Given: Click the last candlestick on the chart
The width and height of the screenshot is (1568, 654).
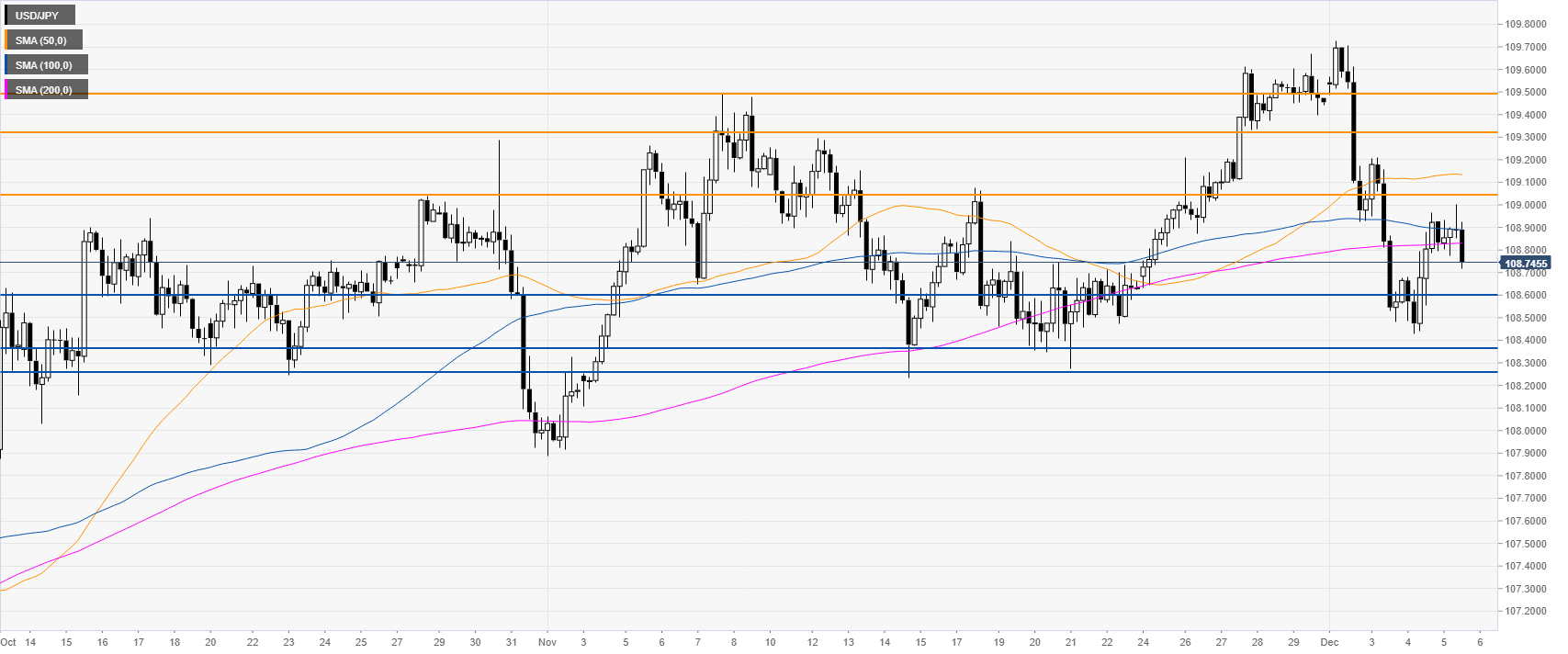Looking at the screenshot, I should (x=1462, y=245).
